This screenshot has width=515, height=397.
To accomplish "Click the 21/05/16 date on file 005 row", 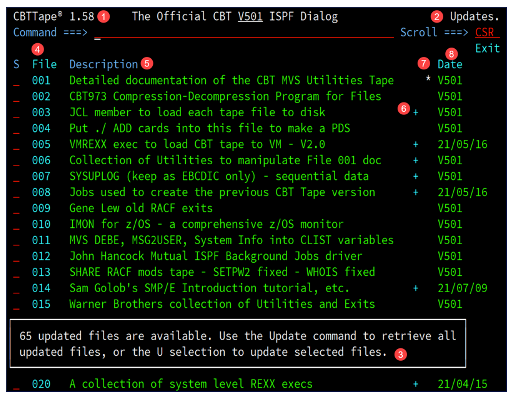I will tap(462, 144).
